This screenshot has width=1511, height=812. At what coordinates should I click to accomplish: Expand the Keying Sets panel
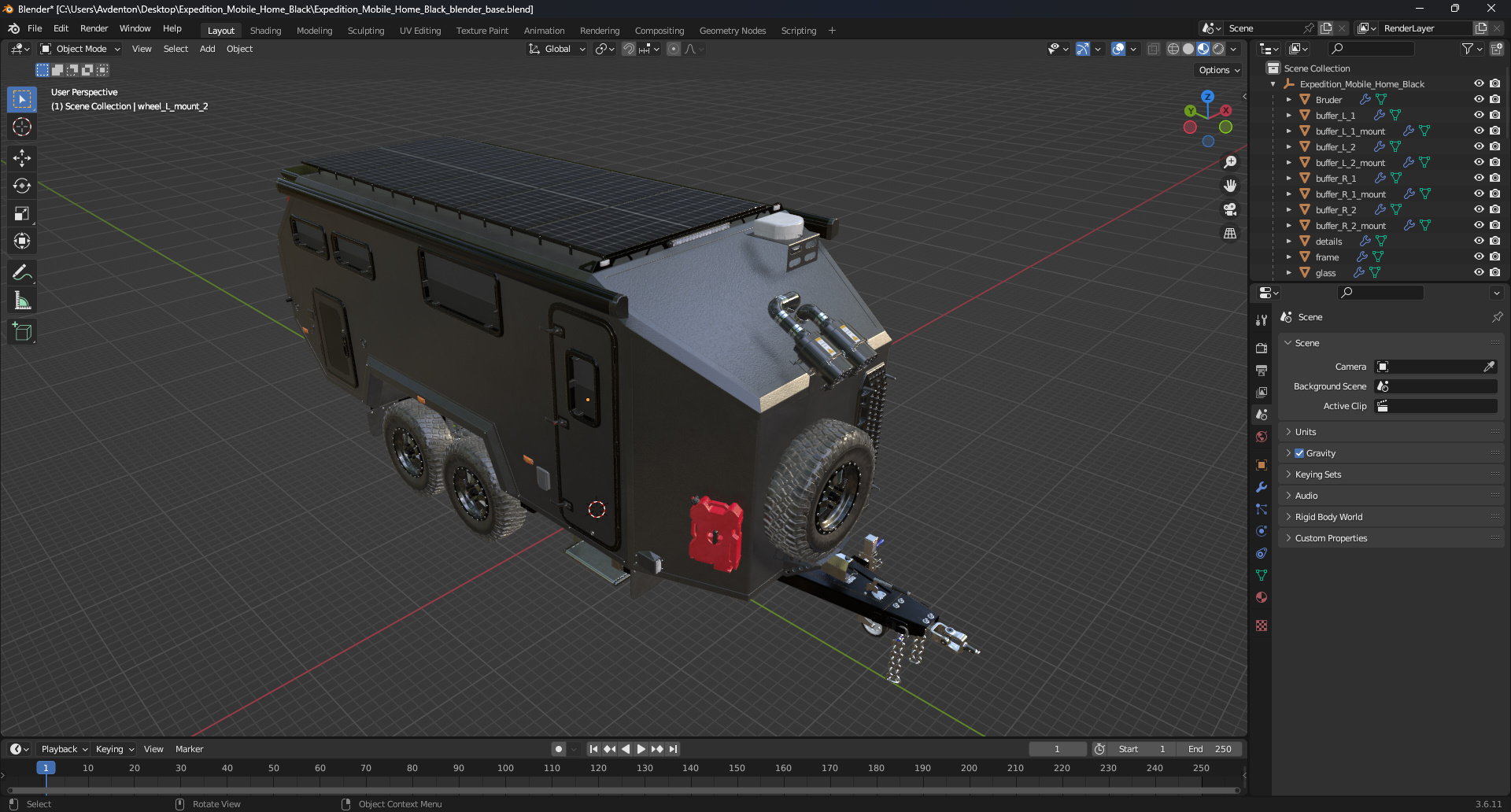pos(1391,474)
